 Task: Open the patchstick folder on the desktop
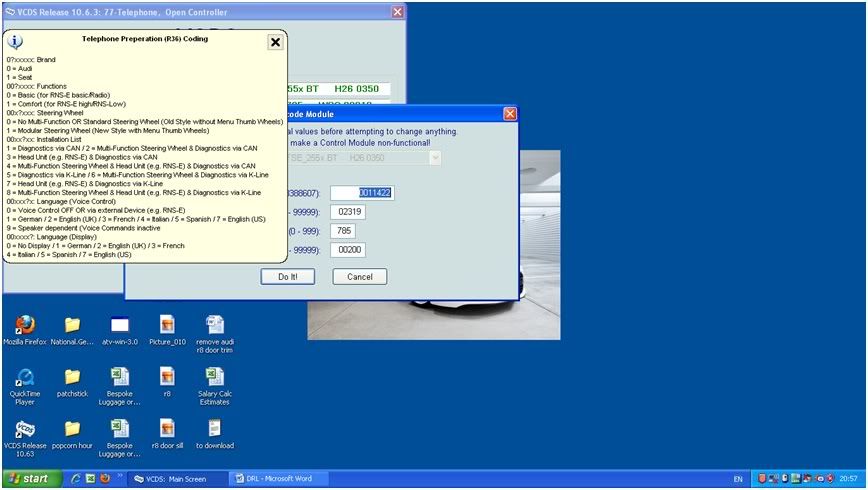(72, 378)
